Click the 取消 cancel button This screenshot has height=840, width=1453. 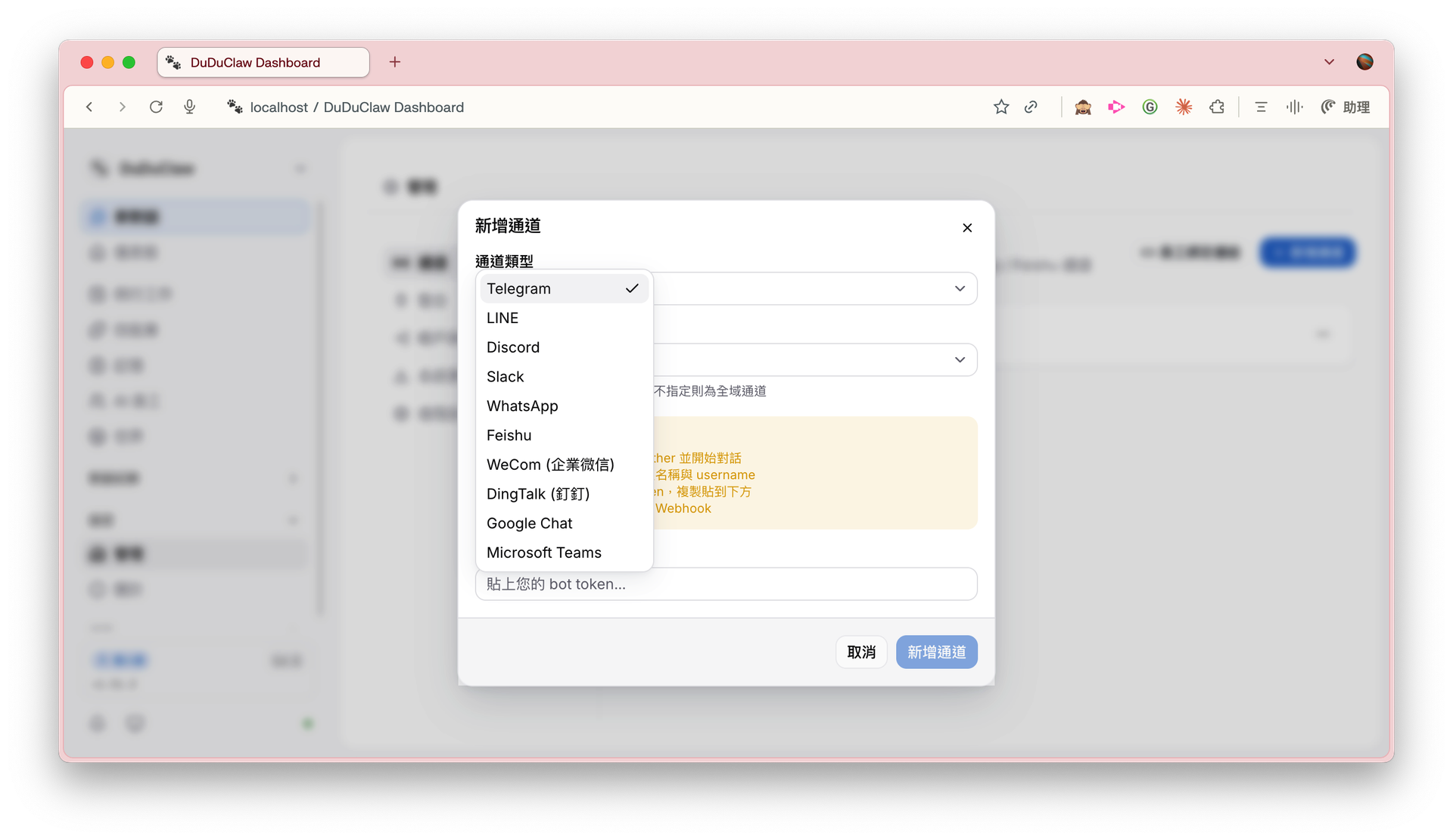click(x=861, y=652)
